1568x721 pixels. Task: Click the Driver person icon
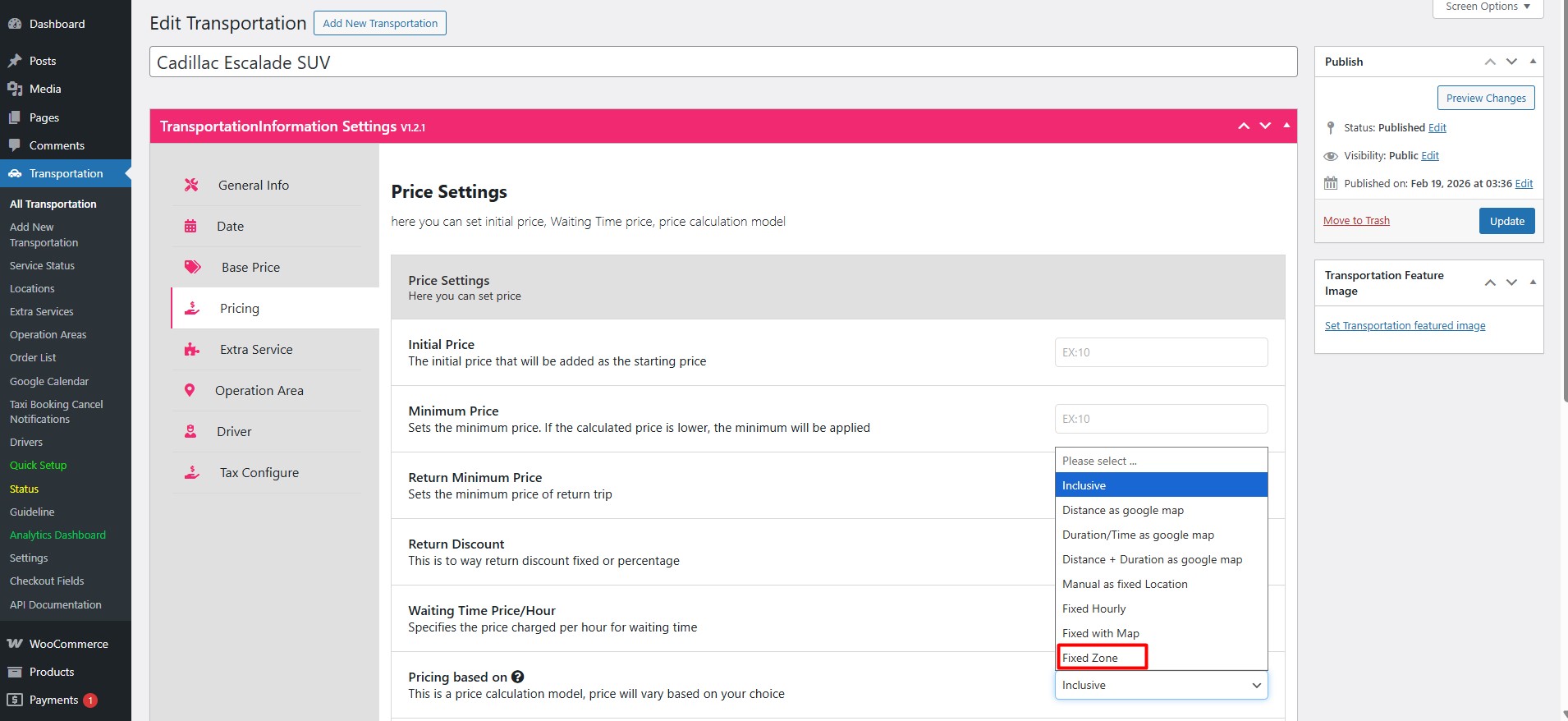point(190,431)
